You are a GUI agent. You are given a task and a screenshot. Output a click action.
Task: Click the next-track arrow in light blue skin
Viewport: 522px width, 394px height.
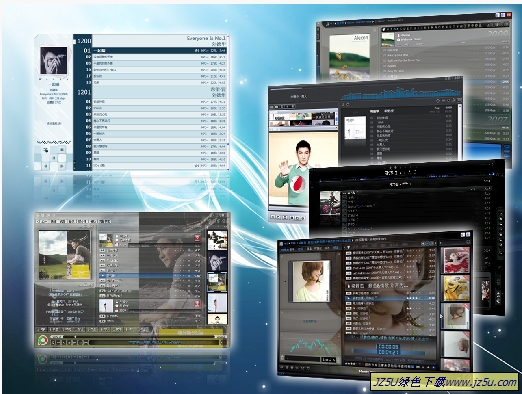pyautogui.click(x=62, y=166)
